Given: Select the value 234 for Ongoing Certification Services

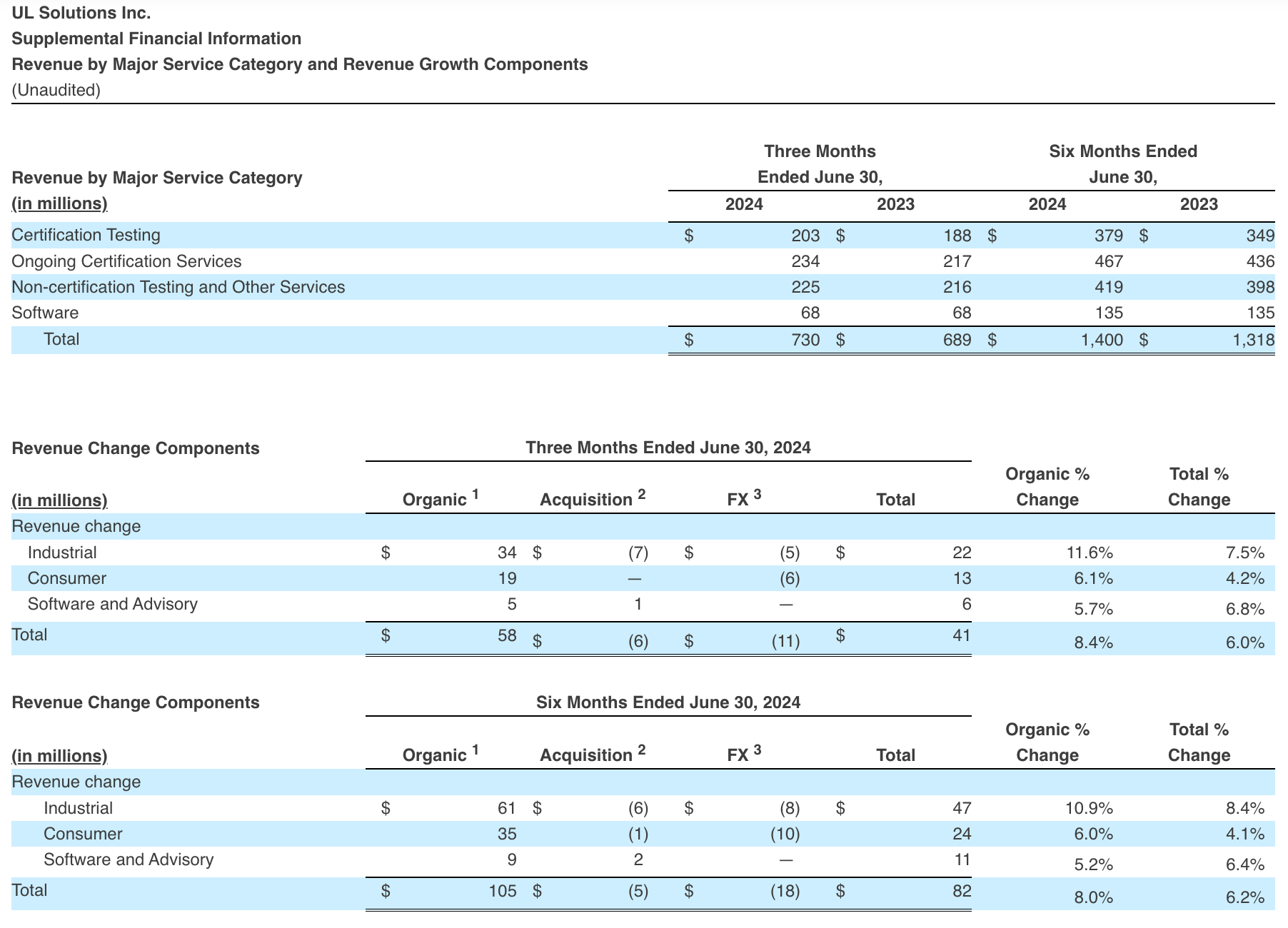Looking at the screenshot, I should coord(805,261).
